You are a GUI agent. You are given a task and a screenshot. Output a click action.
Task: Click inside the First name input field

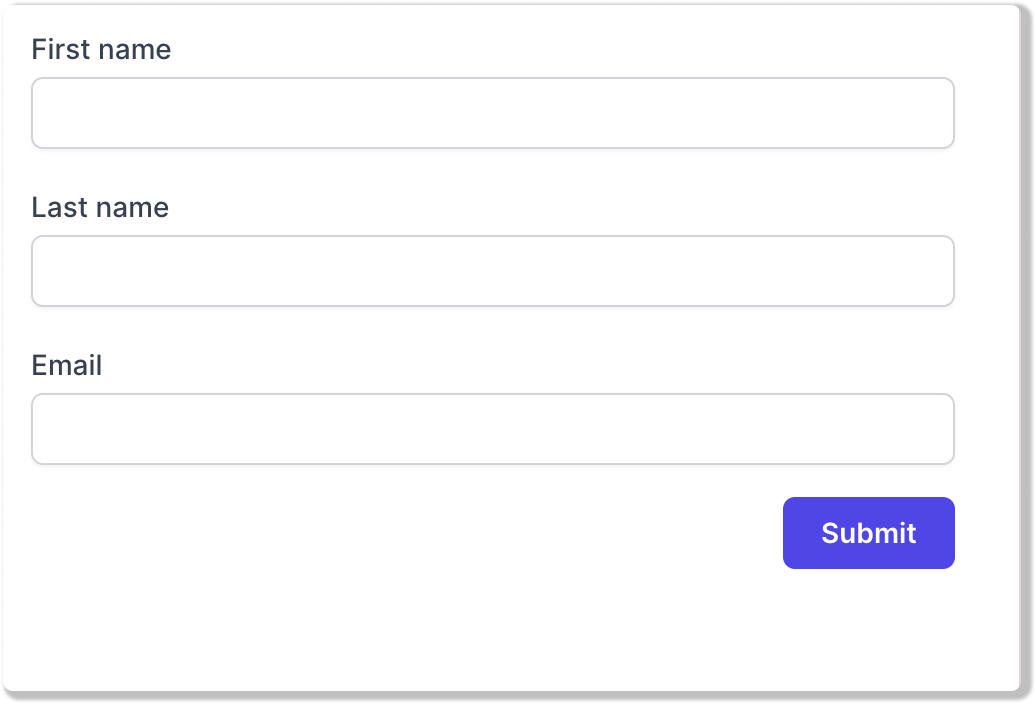(x=492, y=113)
